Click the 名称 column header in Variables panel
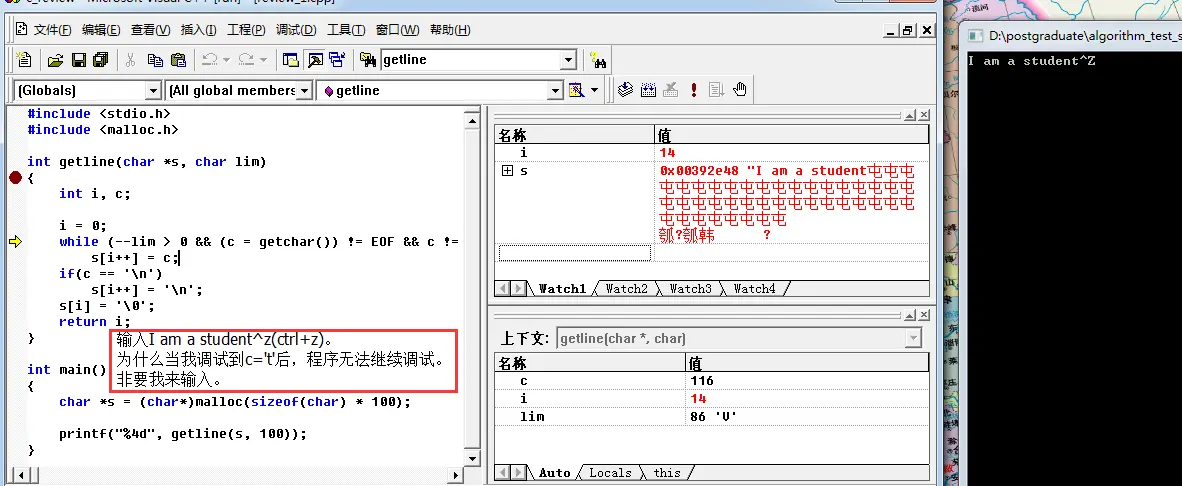The height and width of the screenshot is (486, 1182). pos(589,363)
